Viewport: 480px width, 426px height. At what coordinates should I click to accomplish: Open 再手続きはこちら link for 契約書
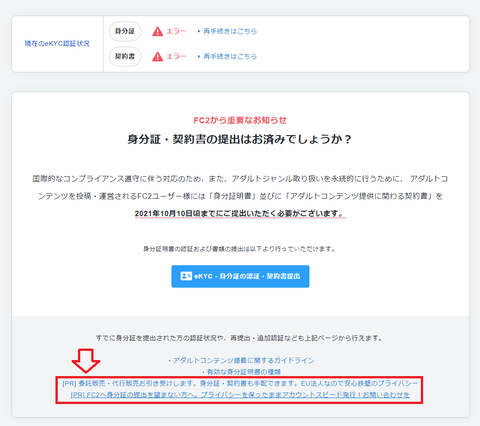[x=230, y=56]
